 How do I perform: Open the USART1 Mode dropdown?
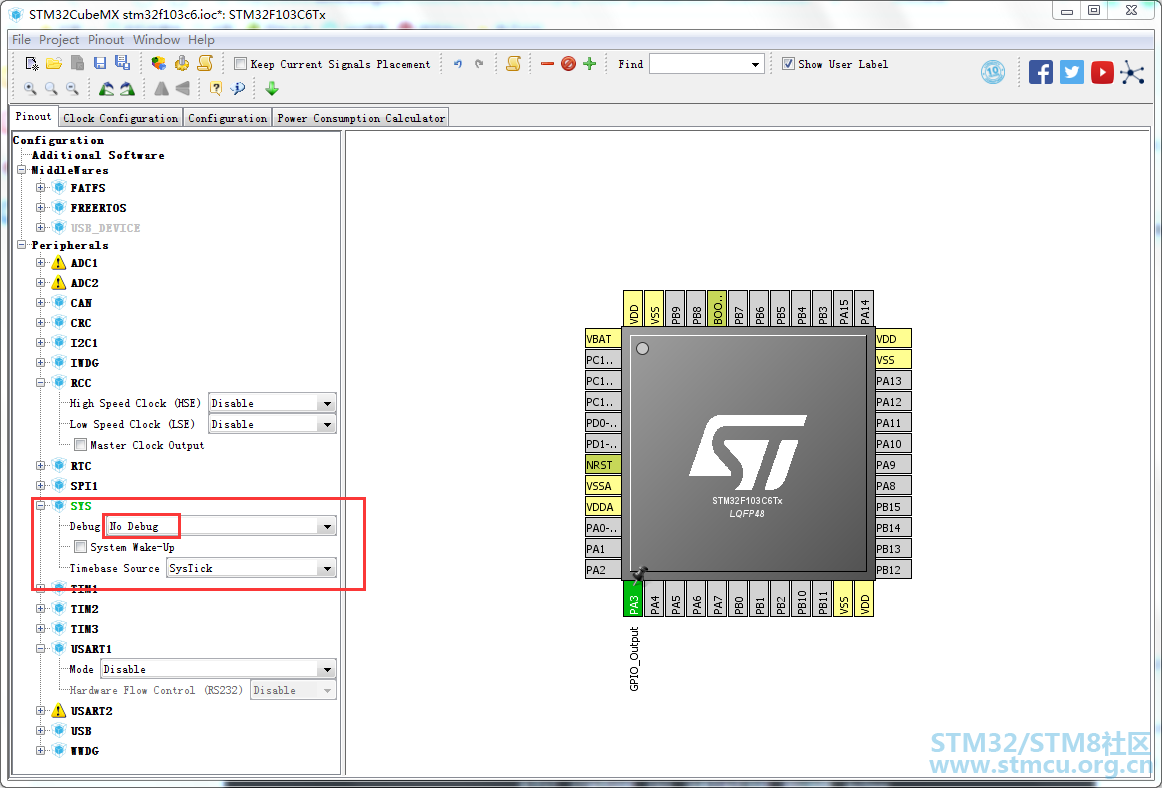click(x=327, y=669)
